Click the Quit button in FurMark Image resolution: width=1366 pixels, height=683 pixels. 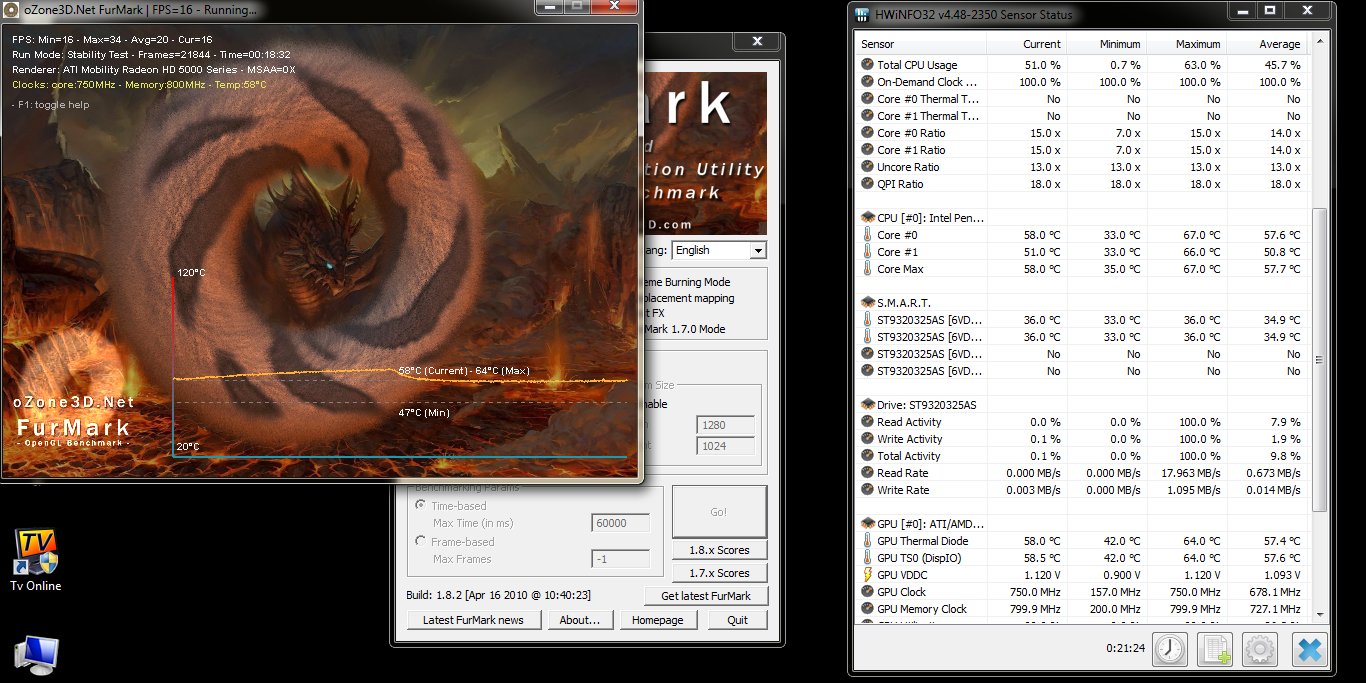tap(737, 620)
